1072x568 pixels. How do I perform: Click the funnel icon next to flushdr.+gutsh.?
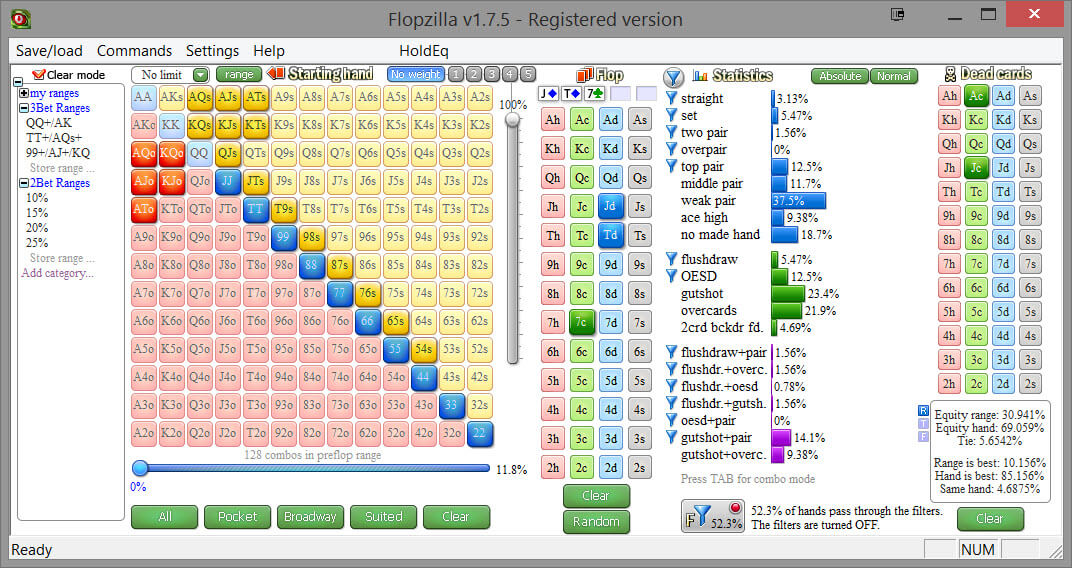[671, 403]
